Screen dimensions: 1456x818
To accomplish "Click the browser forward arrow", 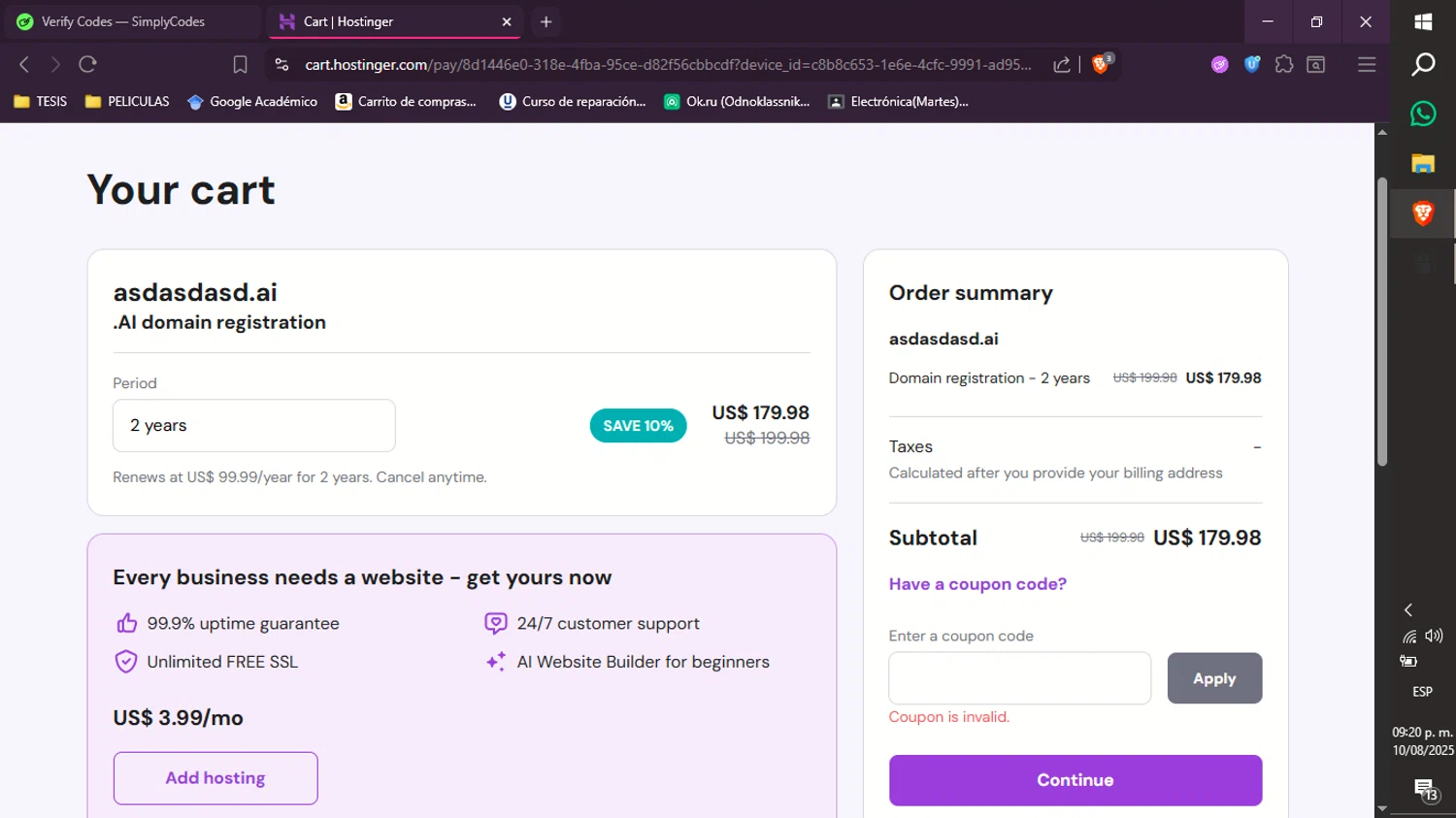I will pyautogui.click(x=55, y=65).
